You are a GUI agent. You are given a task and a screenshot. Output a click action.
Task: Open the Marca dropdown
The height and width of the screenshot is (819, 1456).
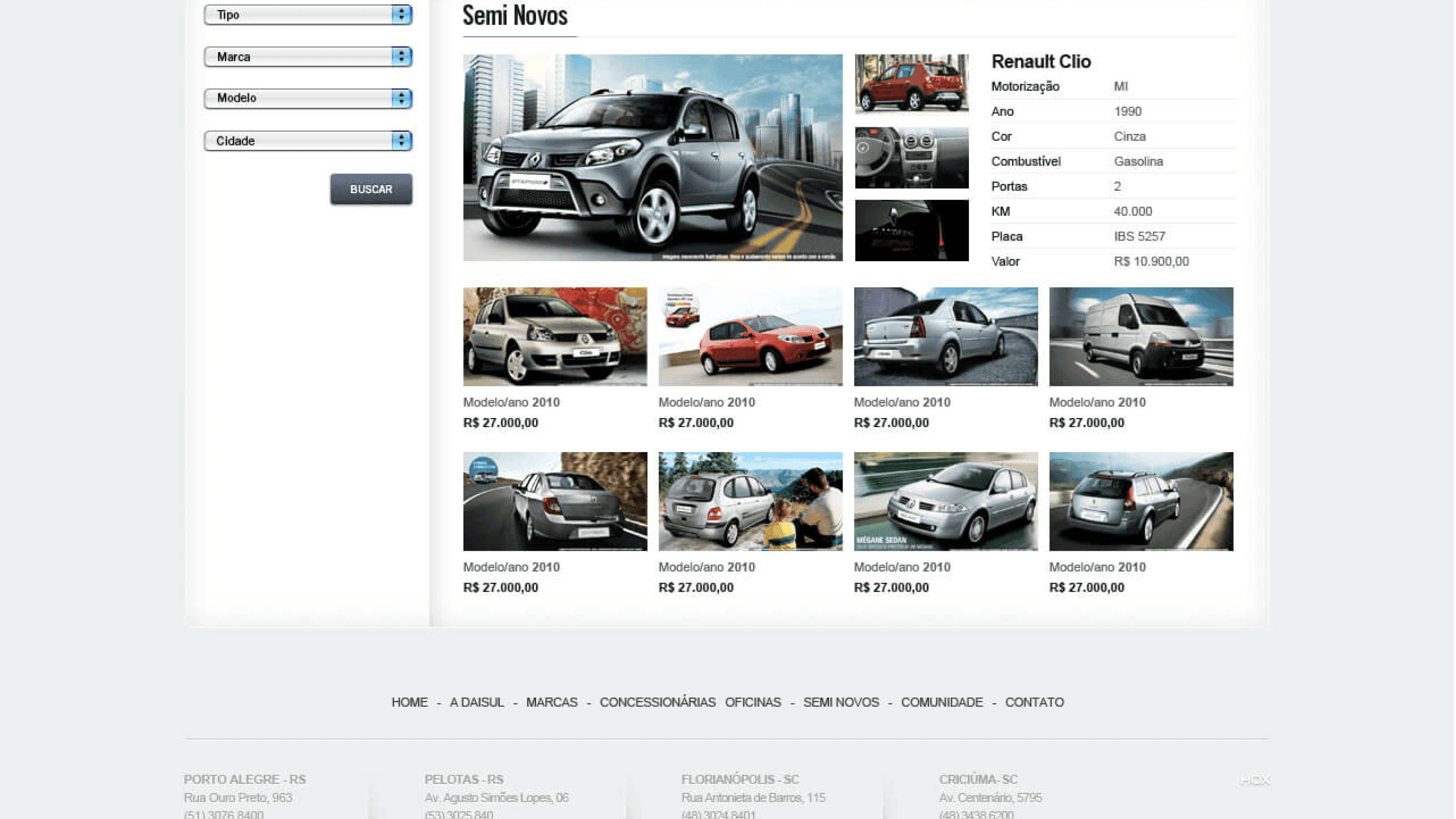click(x=308, y=57)
